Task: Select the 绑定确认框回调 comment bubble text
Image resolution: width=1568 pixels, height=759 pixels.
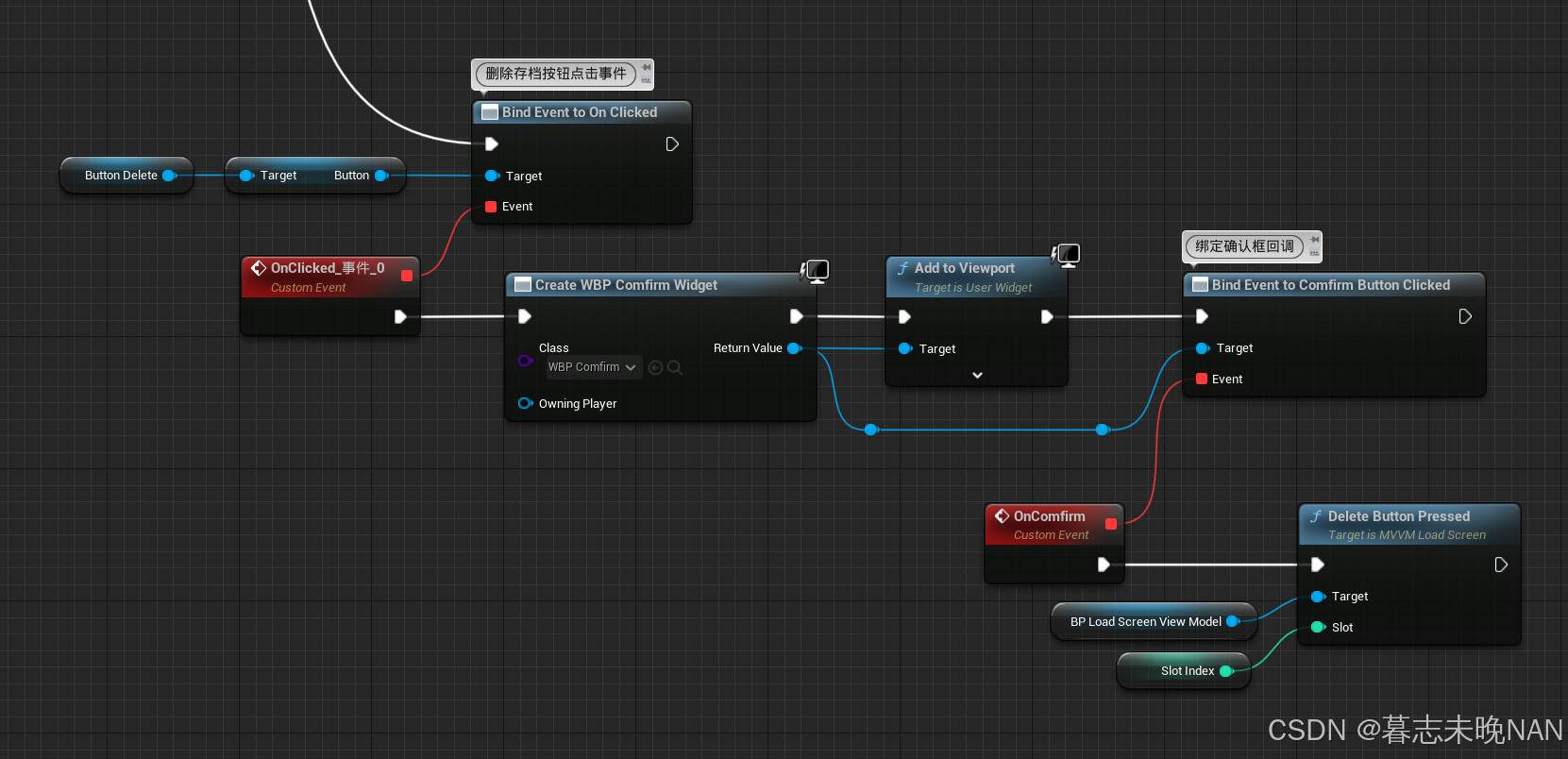Action: pos(1245,246)
